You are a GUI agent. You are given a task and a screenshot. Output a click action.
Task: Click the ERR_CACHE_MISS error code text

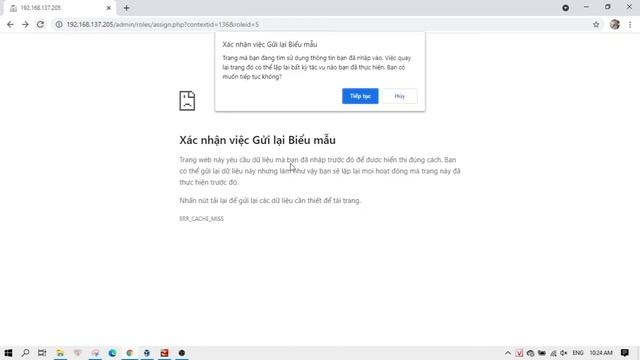[202, 219]
